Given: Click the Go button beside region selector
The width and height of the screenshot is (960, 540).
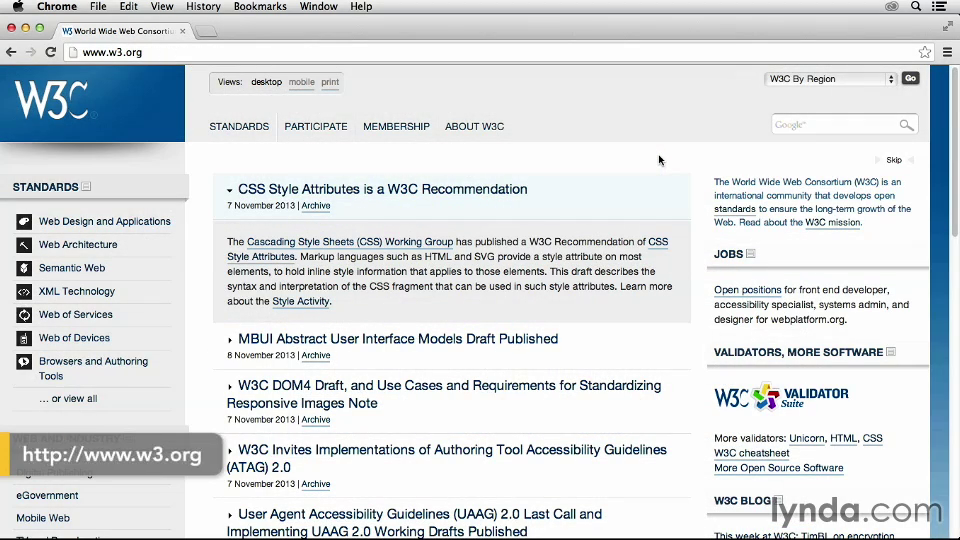Looking at the screenshot, I should (910, 78).
